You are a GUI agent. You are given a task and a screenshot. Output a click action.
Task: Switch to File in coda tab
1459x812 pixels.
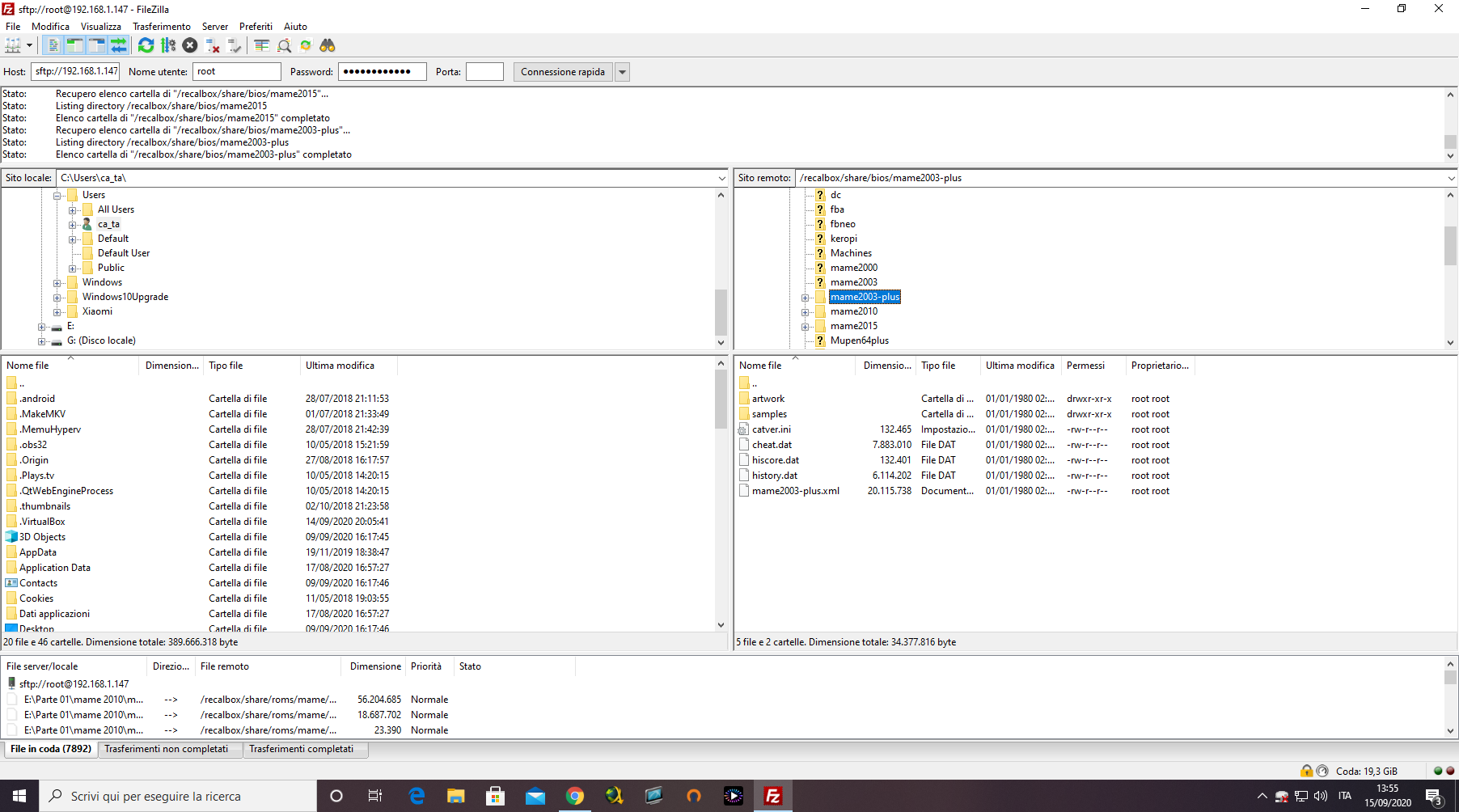tap(51, 749)
